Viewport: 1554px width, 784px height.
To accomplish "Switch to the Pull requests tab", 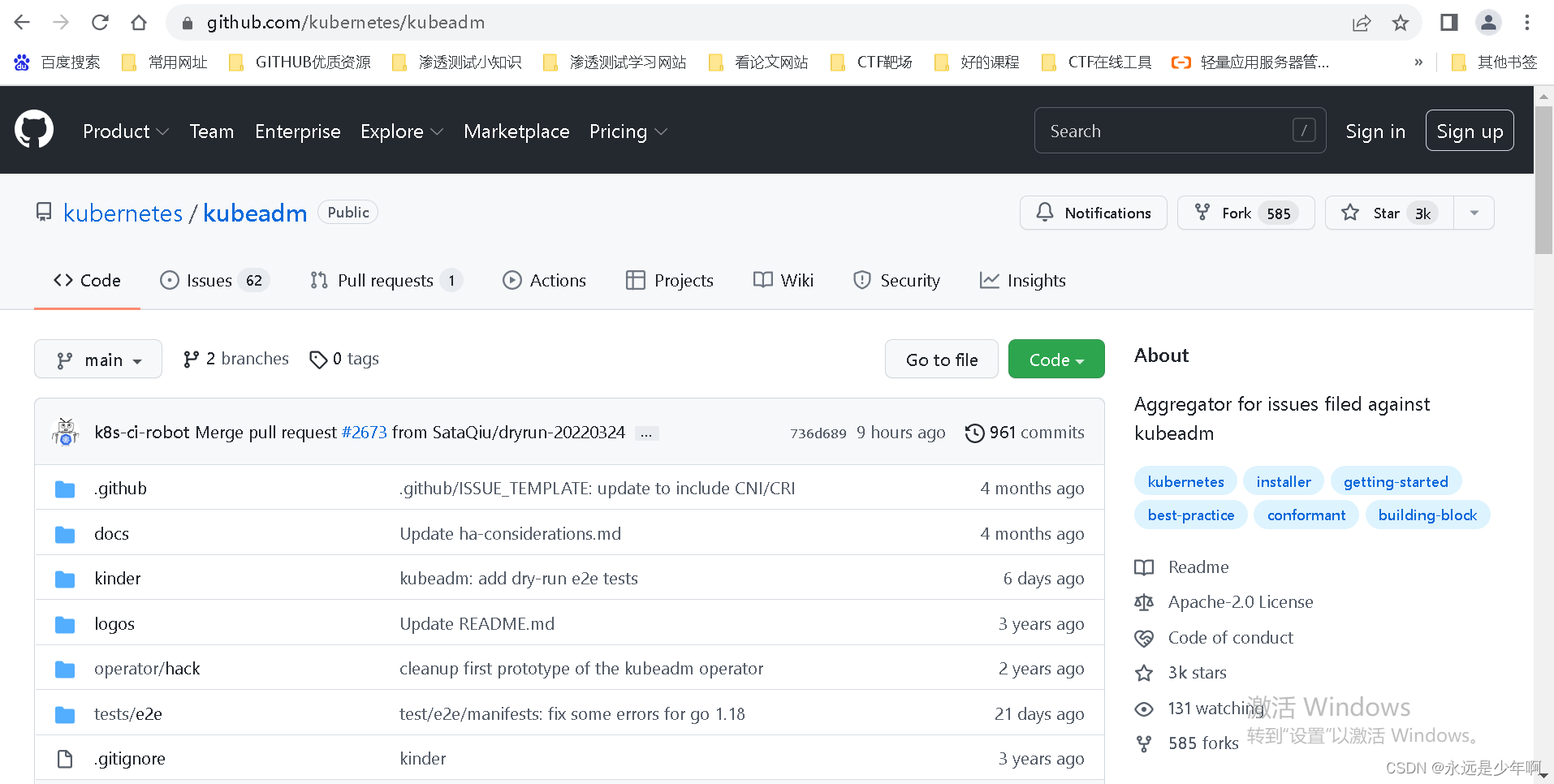I will tap(386, 280).
